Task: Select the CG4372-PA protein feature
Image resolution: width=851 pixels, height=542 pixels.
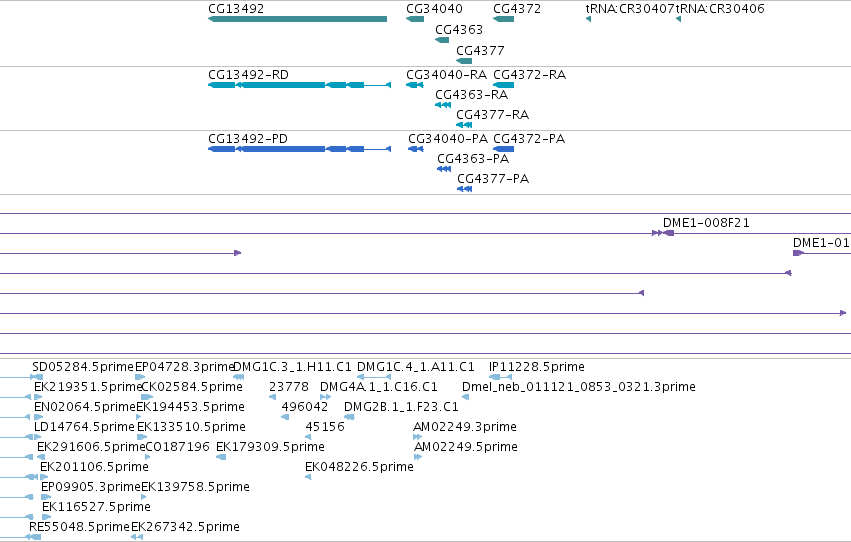Action: pos(504,149)
